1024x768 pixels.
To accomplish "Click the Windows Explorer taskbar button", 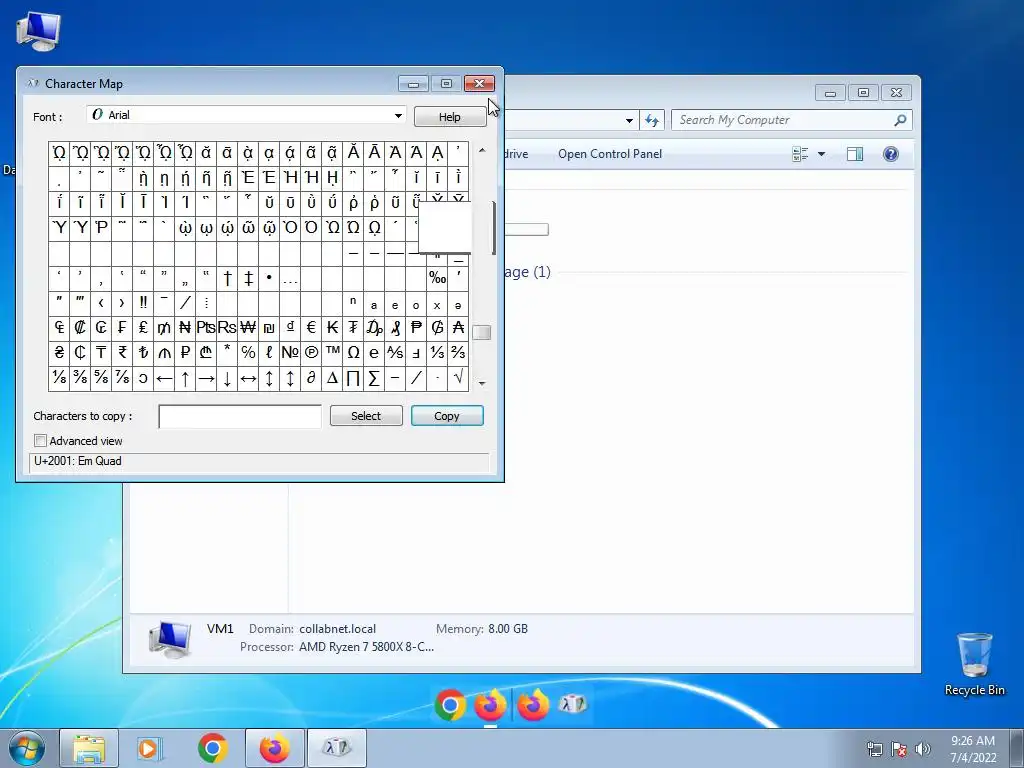I will pyautogui.click(x=89, y=748).
